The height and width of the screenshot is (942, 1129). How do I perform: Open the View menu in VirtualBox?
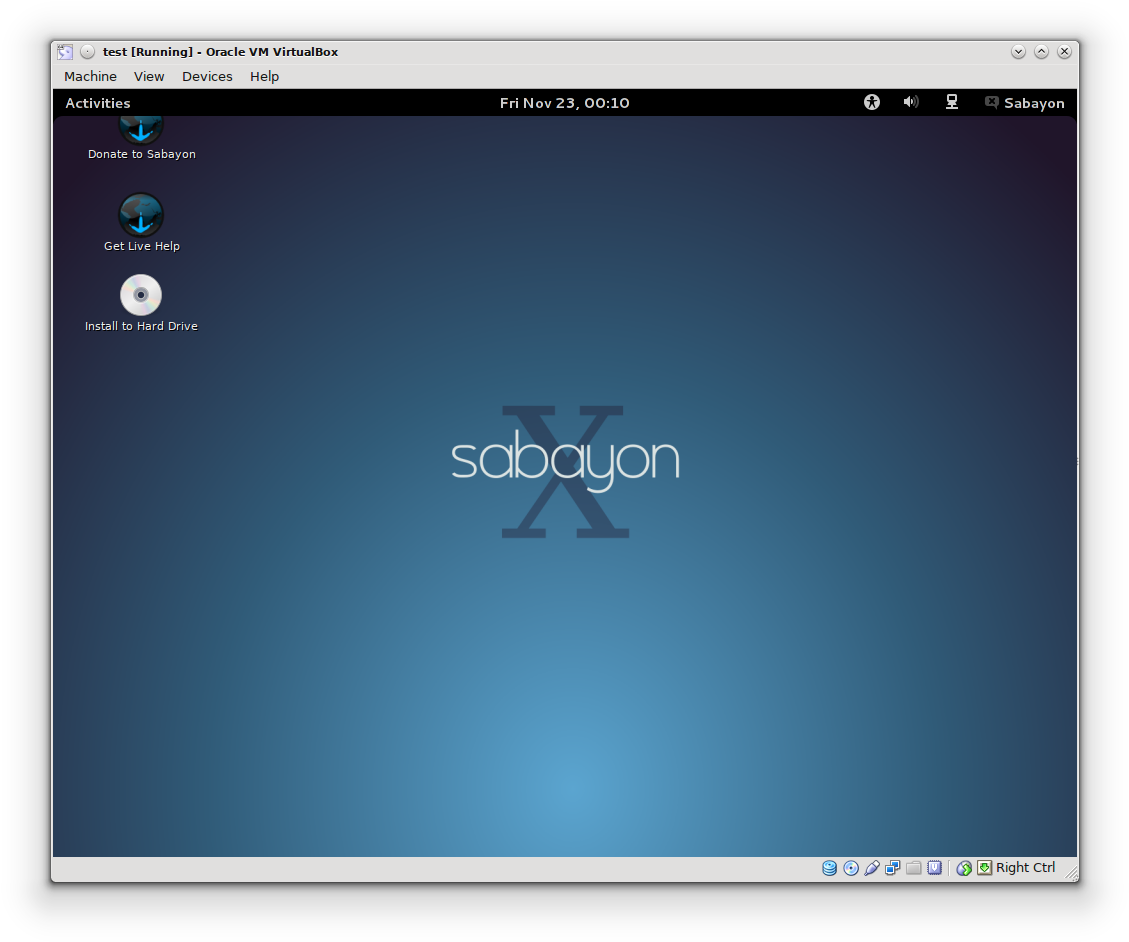tap(149, 77)
